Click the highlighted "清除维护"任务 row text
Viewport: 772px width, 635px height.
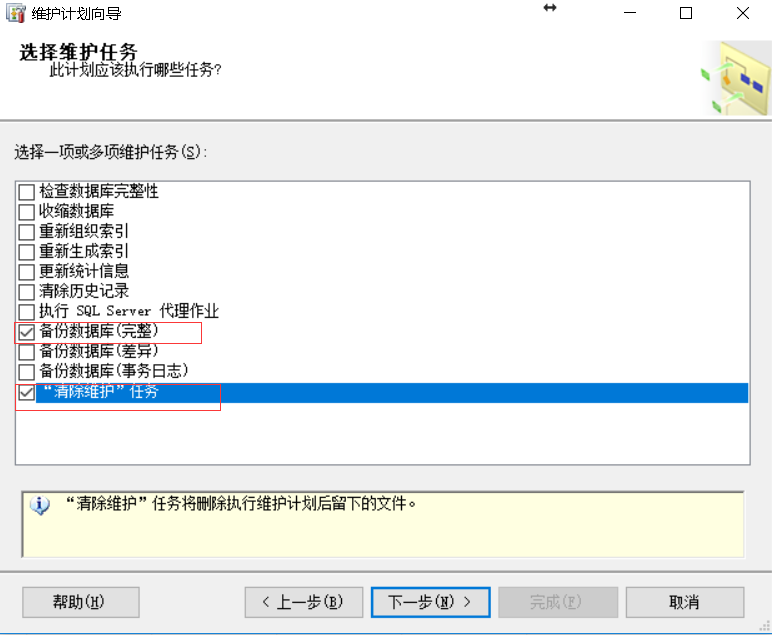(x=101, y=392)
